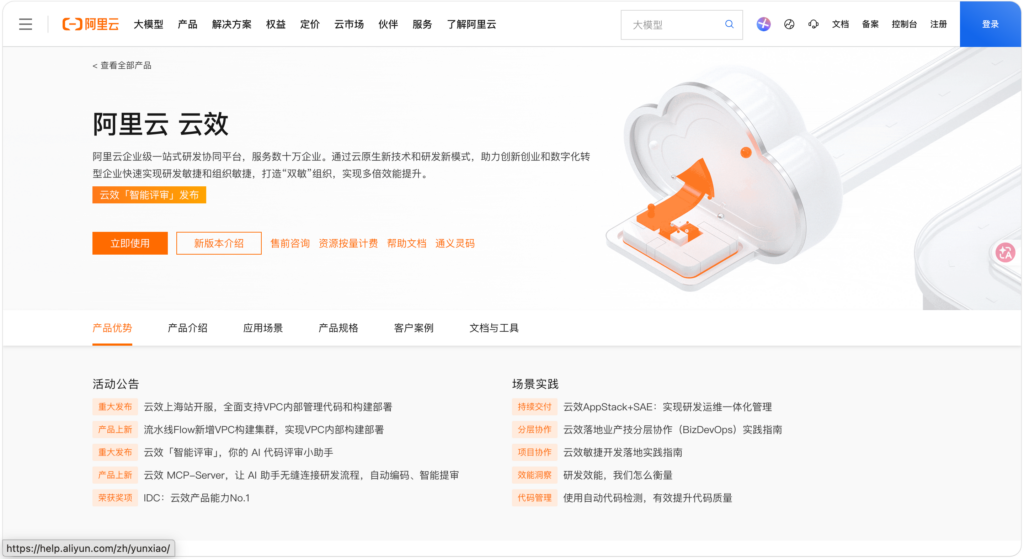Open 云效AppStack+SAE practice article

pos(667,407)
